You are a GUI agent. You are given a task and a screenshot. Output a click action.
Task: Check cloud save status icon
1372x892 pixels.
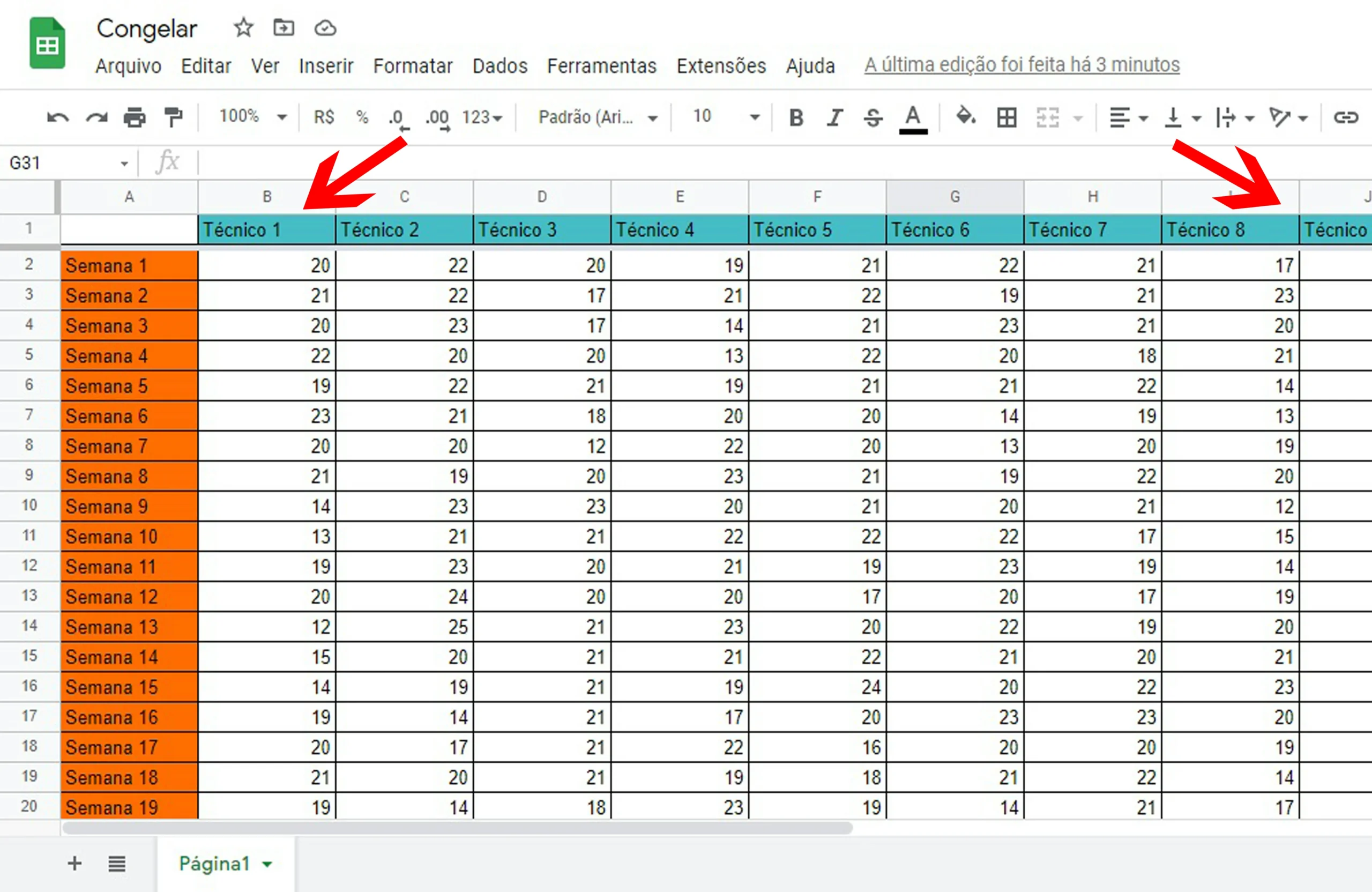tap(325, 28)
